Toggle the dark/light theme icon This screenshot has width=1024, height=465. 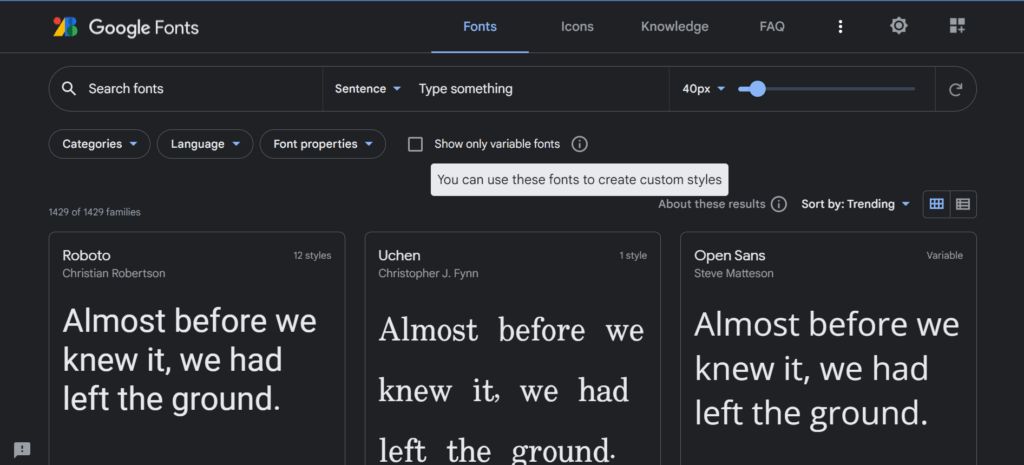[899, 26]
